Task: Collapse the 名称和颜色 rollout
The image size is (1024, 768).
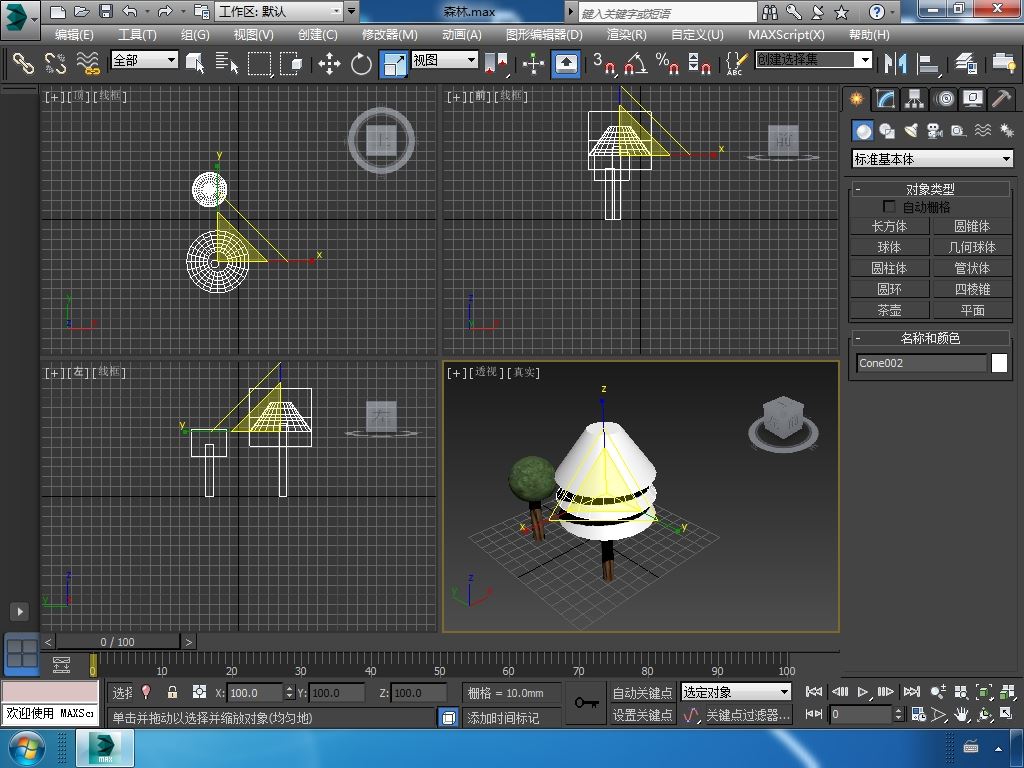Action: pos(931,338)
